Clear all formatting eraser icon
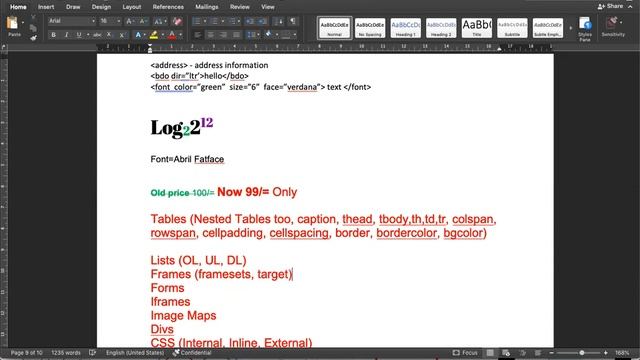Screen dimensions: 640x360 click(177, 21)
